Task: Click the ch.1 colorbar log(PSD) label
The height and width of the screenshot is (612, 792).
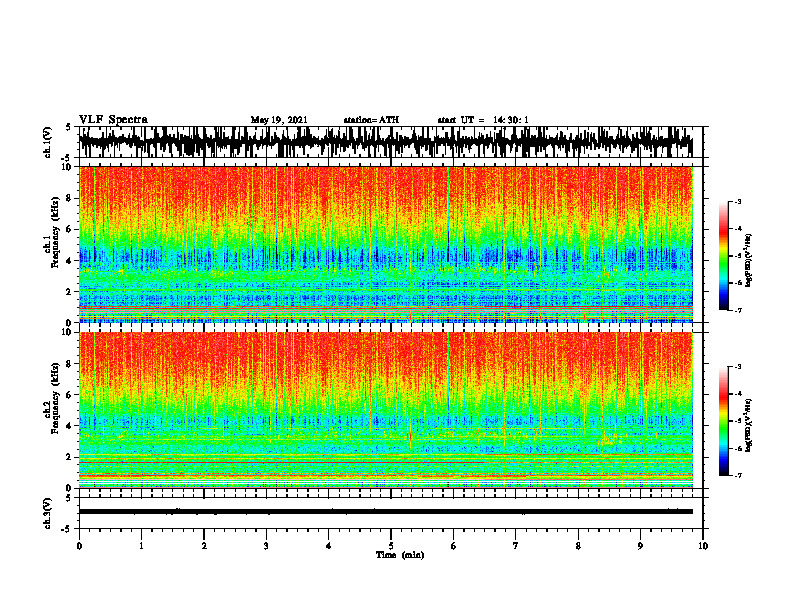Action: 749,260
